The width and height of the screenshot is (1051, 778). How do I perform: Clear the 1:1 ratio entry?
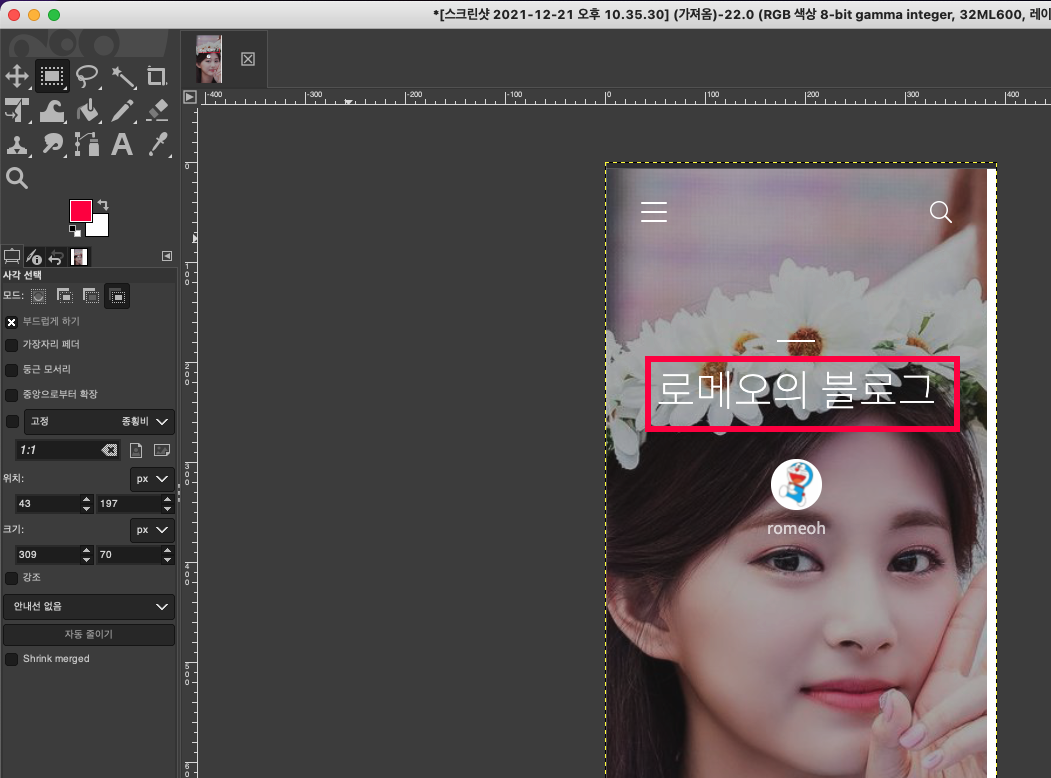pos(109,450)
